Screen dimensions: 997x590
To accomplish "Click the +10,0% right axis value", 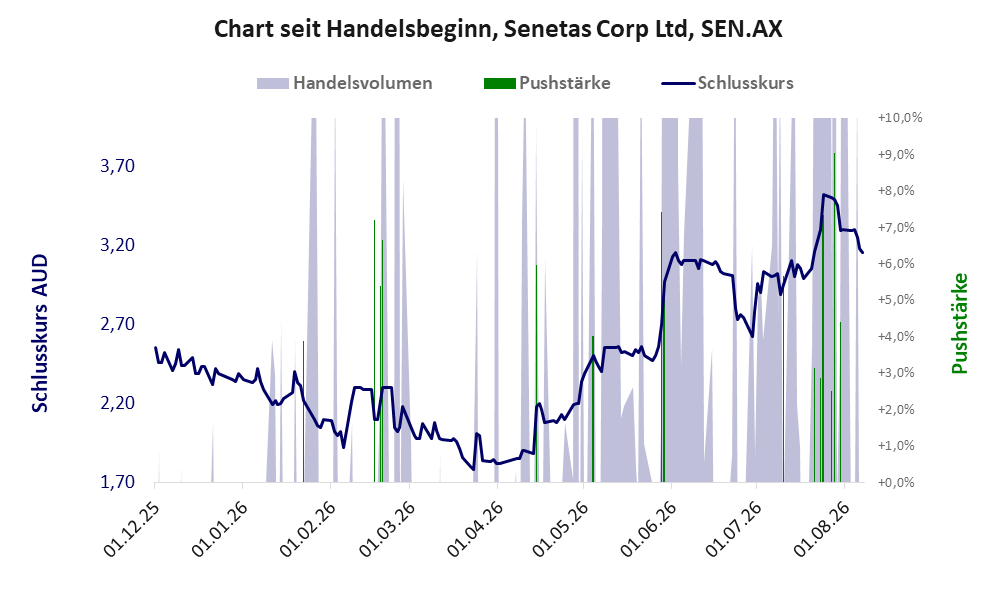I will coord(900,118).
